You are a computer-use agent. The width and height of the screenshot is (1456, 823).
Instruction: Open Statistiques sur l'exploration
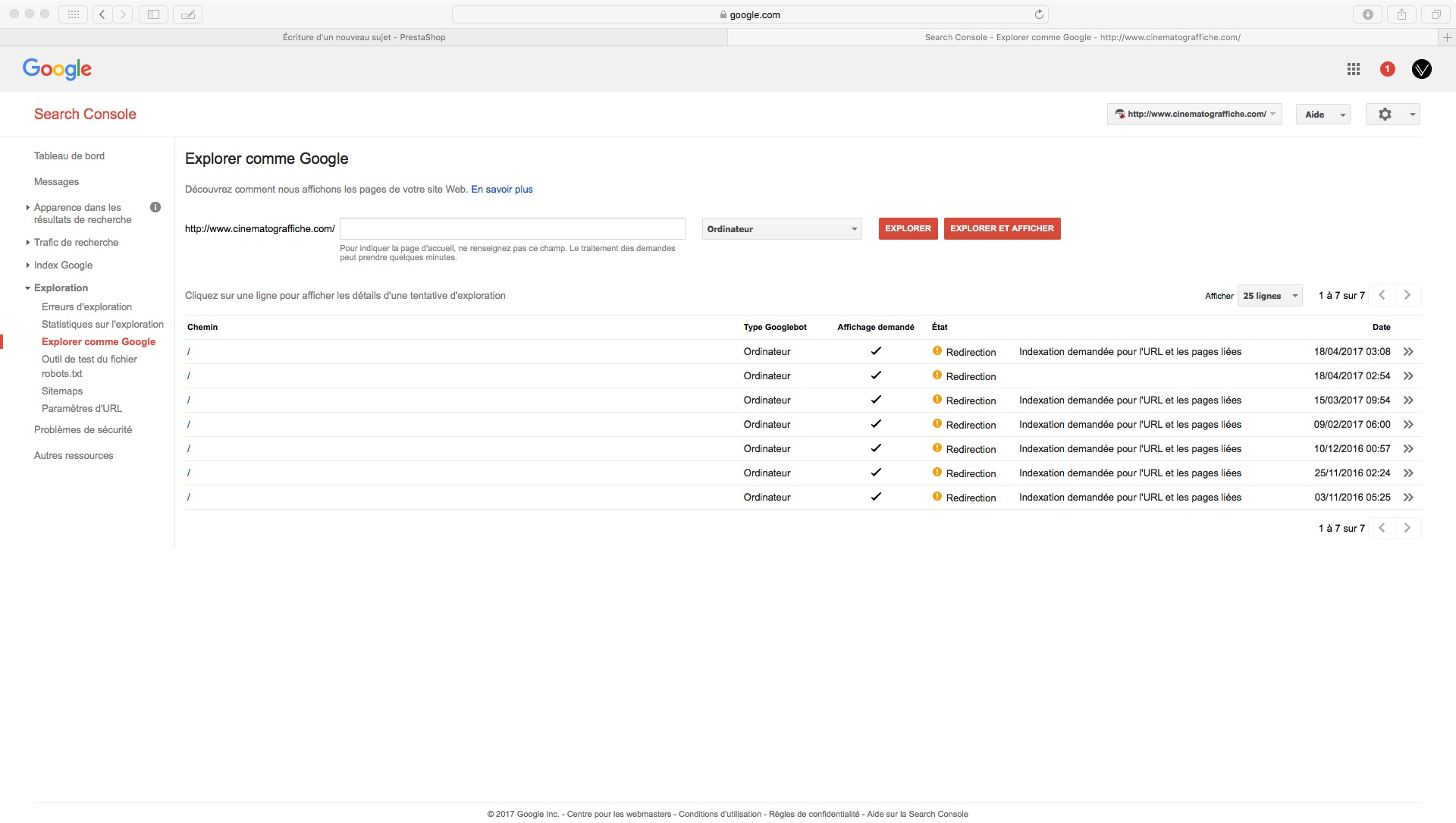(102, 325)
